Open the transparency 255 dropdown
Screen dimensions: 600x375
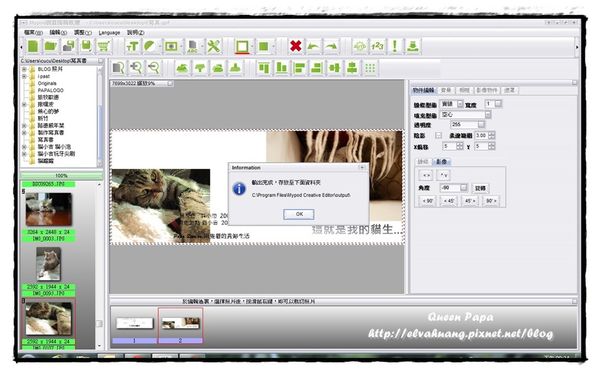pos(481,124)
